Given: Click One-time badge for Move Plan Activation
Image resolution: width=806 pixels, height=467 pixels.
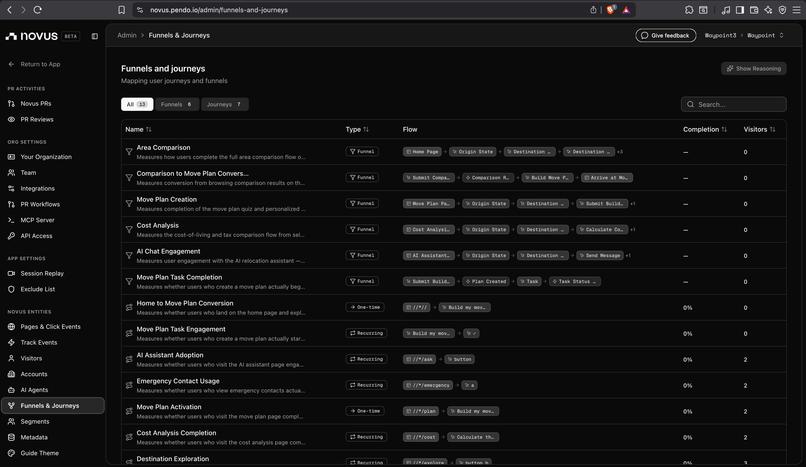Looking at the screenshot, I should [365, 411].
